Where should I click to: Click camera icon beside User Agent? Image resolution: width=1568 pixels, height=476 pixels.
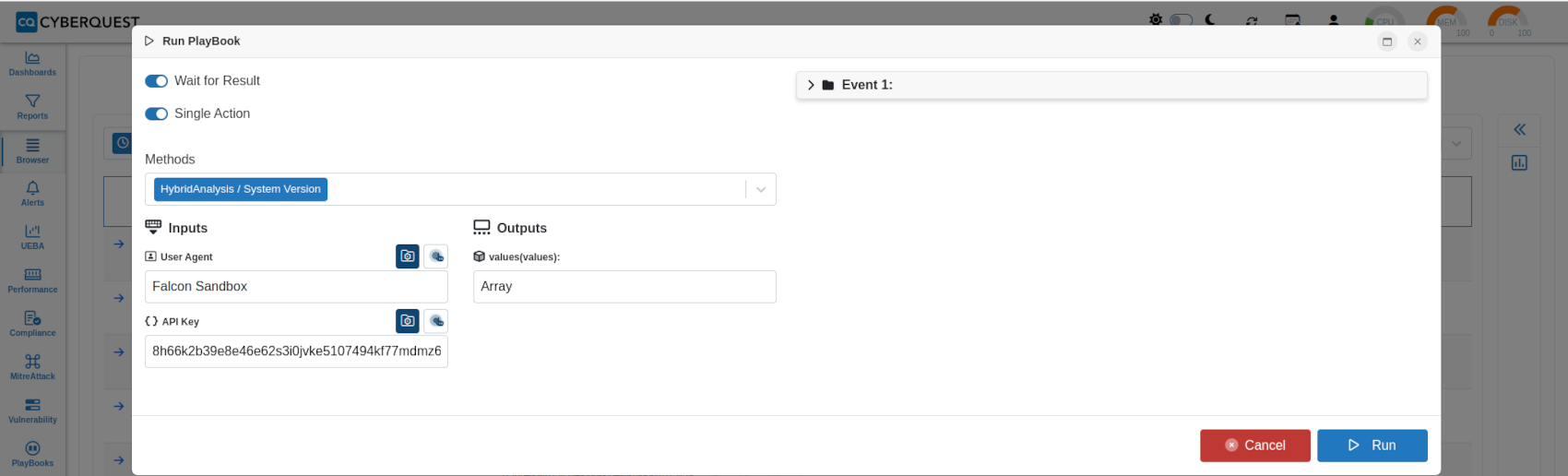[408, 256]
